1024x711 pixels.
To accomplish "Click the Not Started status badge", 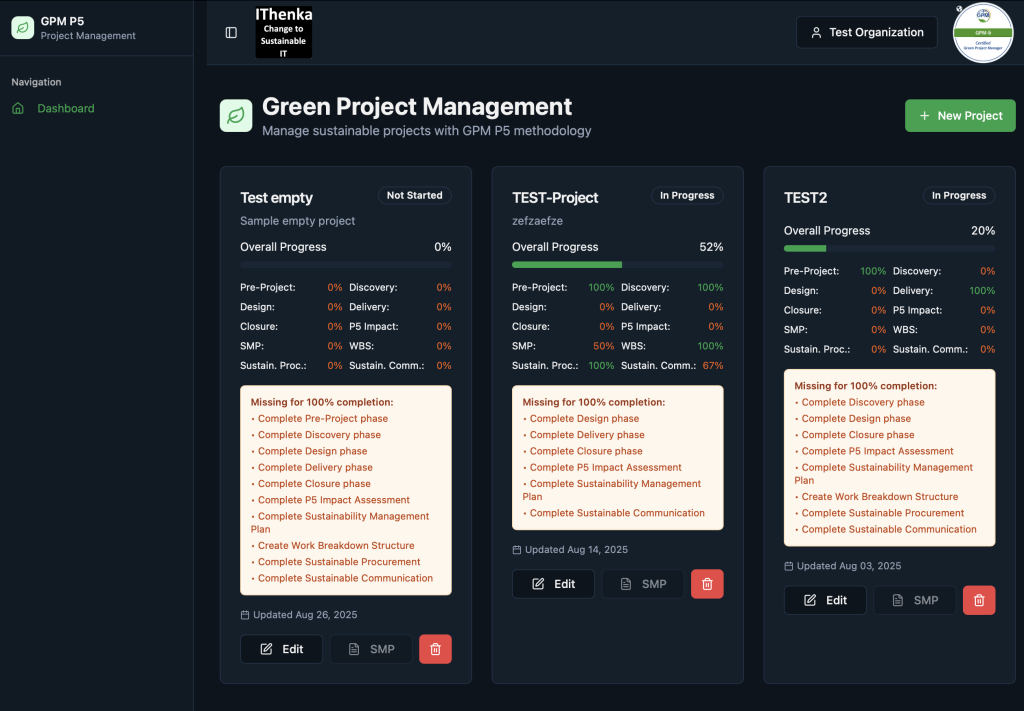I will 414,196.
